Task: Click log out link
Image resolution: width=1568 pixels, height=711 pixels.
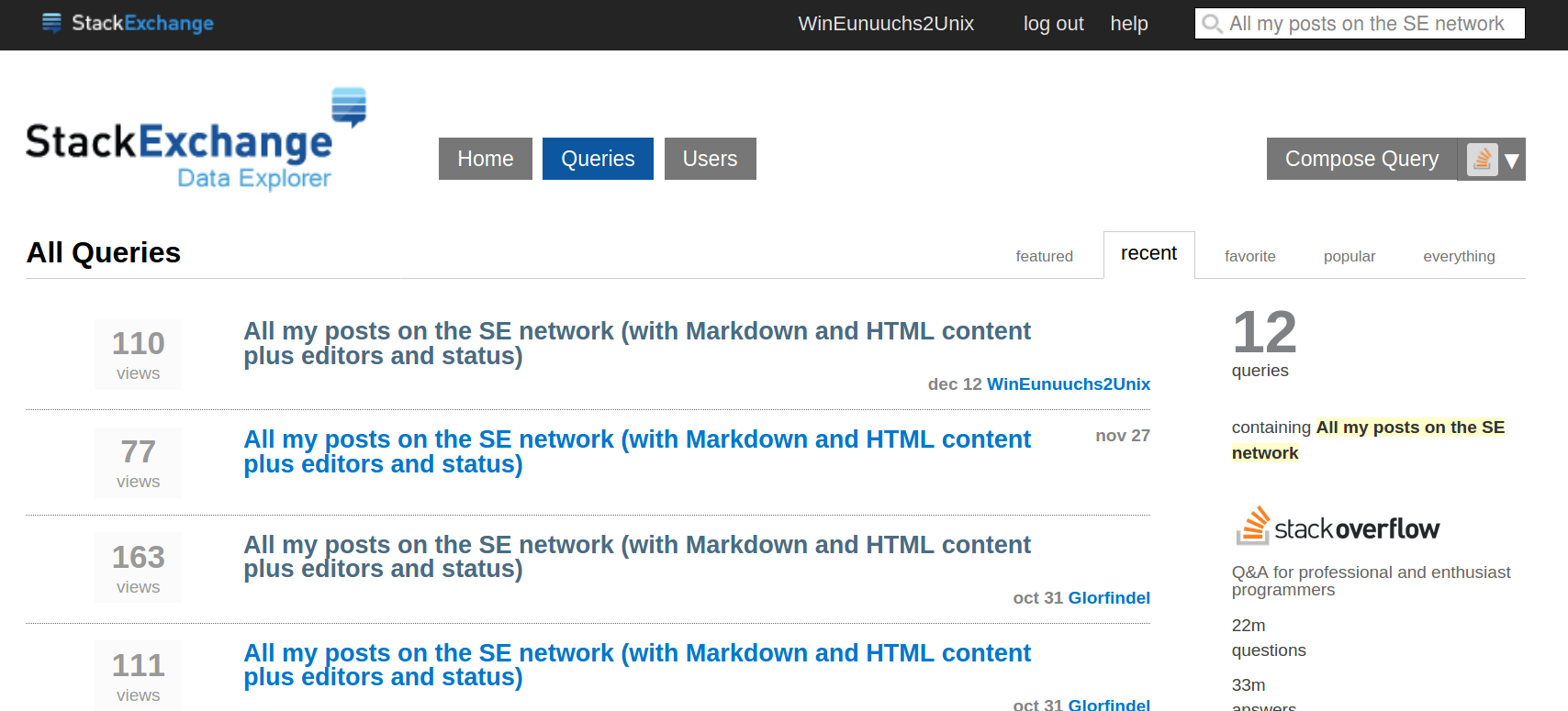Action: pos(1053,24)
